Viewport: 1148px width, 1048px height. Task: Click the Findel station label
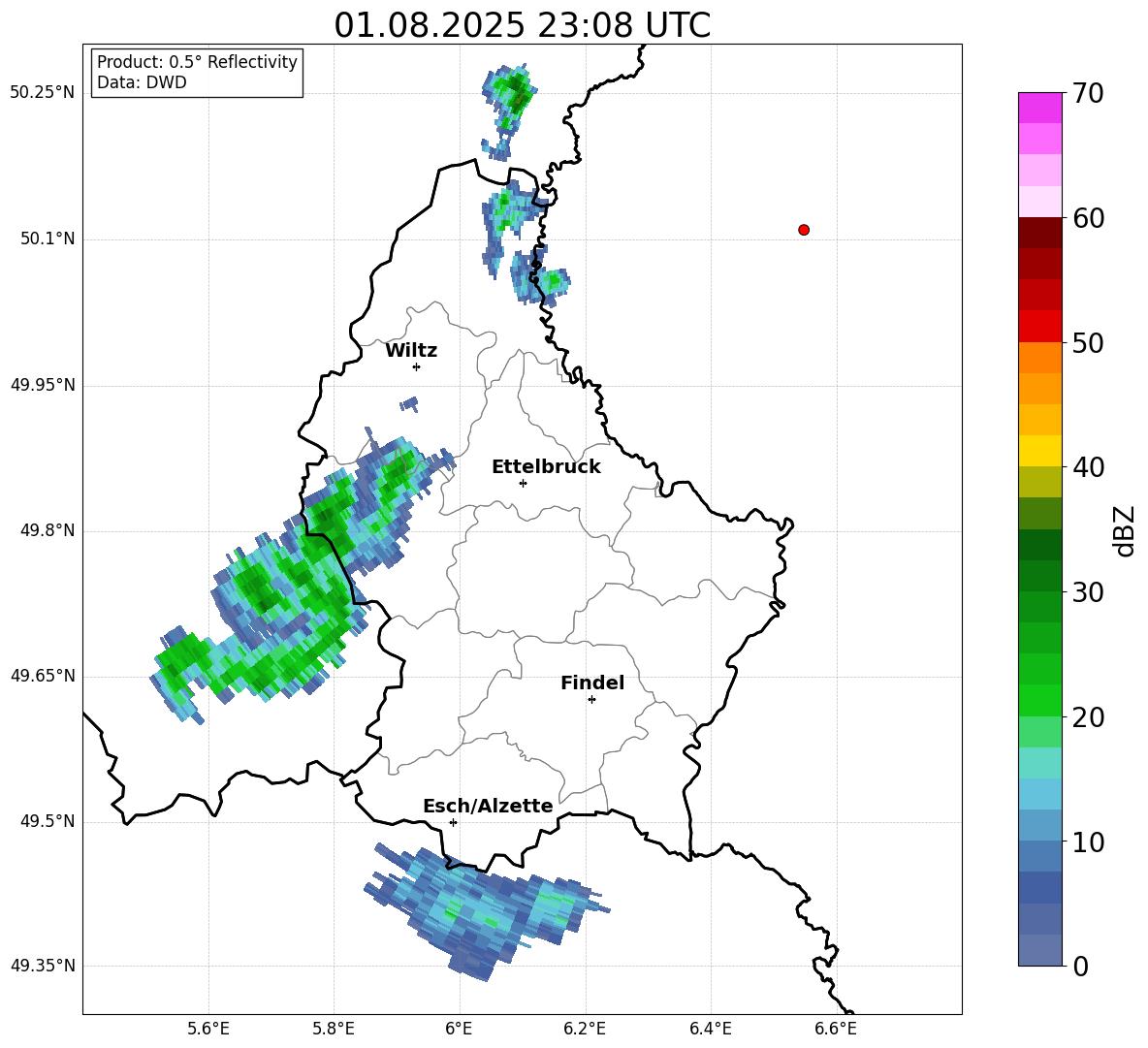(592, 683)
